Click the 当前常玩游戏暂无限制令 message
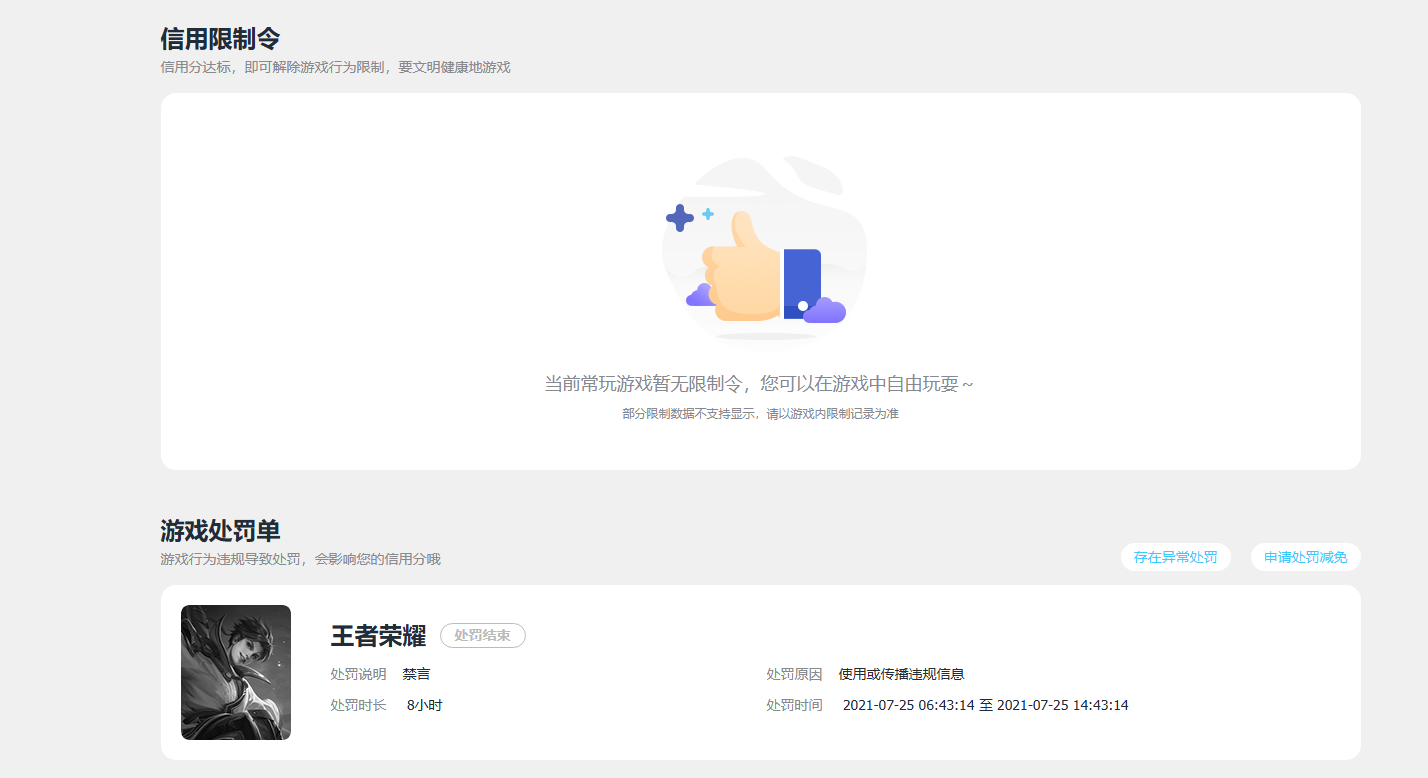The width and height of the screenshot is (1428, 778). point(759,384)
